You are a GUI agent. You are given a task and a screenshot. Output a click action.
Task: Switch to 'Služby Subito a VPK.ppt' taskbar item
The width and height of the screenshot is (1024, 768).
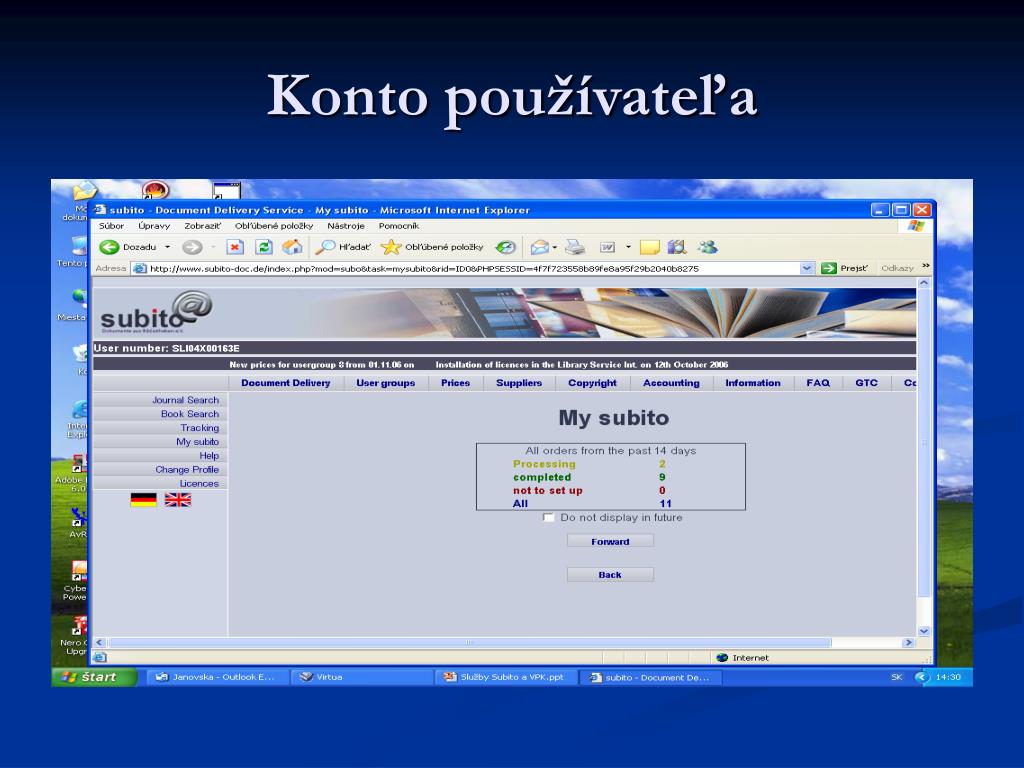point(506,677)
